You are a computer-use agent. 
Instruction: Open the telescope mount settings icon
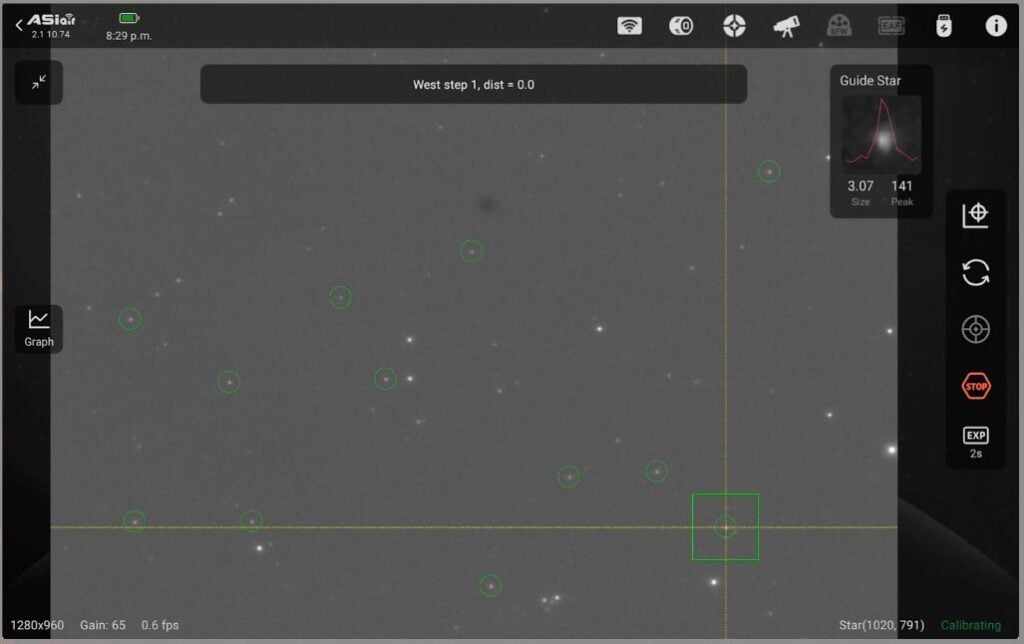click(786, 26)
